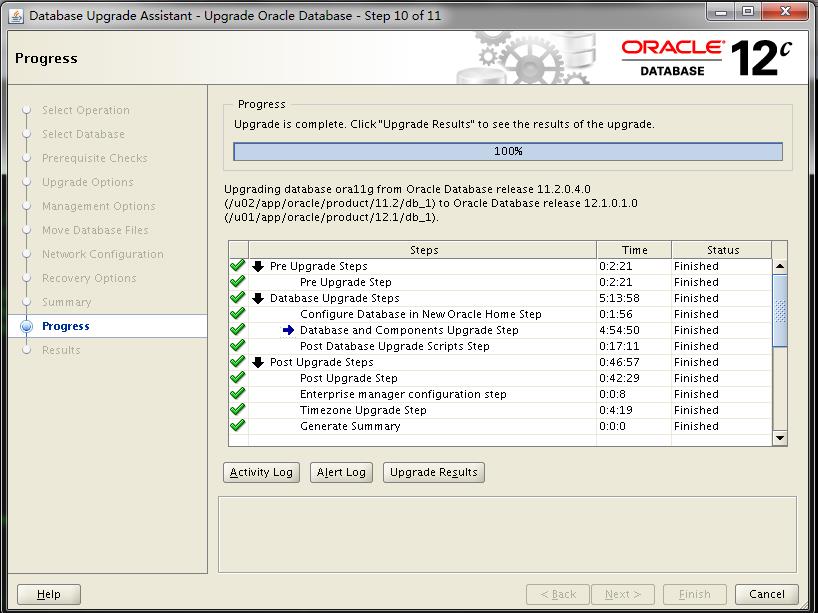The height and width of the screenshot is (613, 818).
Task: Select the Select Operation step in the sidebar
Action: click(x=86, y=111)
